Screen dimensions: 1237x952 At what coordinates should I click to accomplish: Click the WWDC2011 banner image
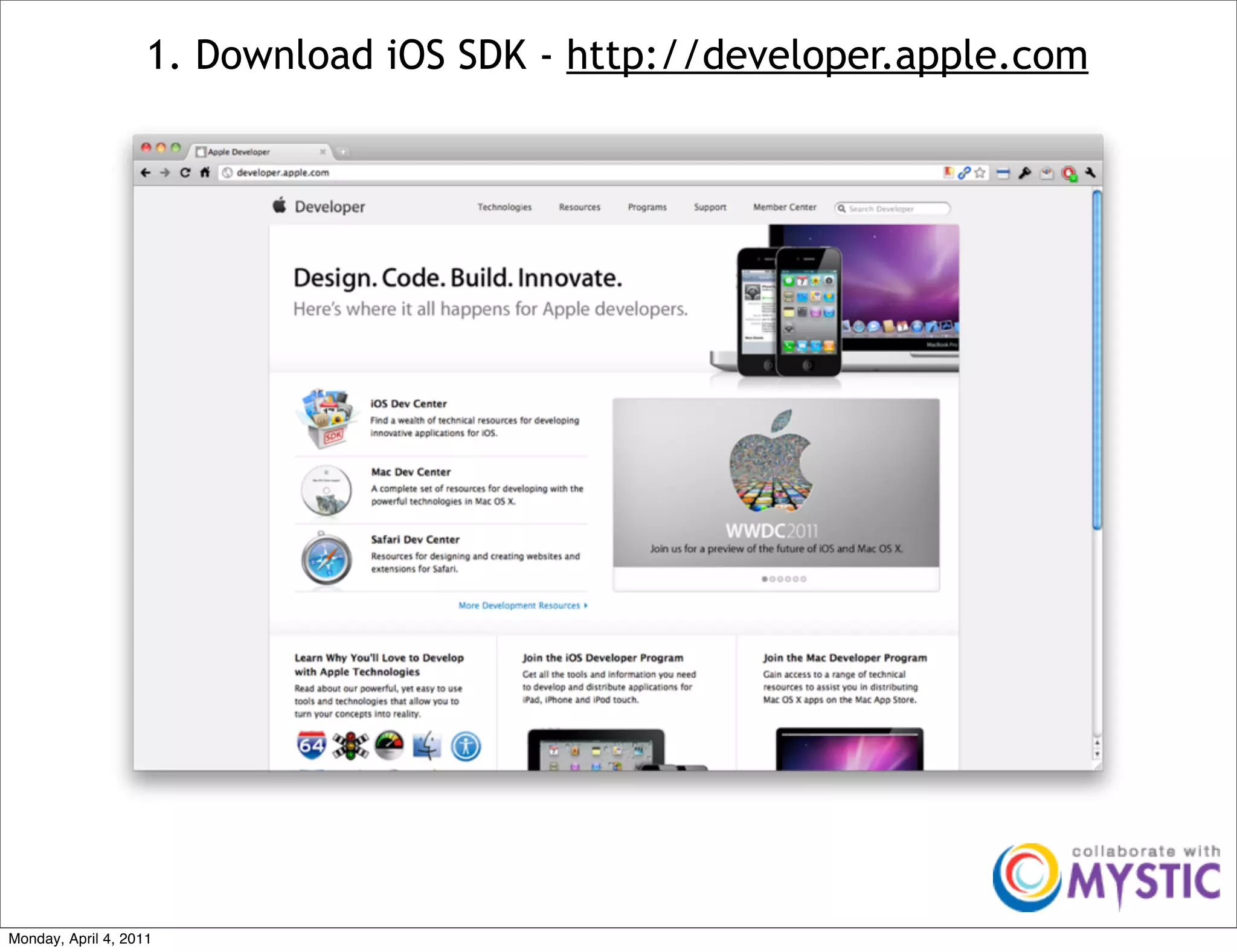(x=776, y=483)
